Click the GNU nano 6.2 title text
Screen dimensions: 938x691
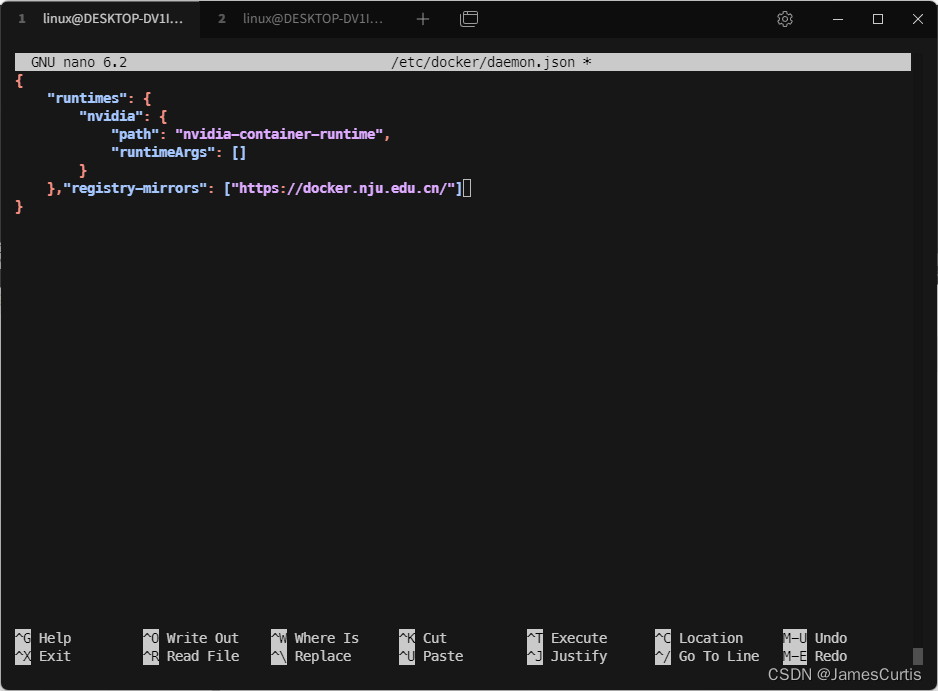(x=79, y=62)
